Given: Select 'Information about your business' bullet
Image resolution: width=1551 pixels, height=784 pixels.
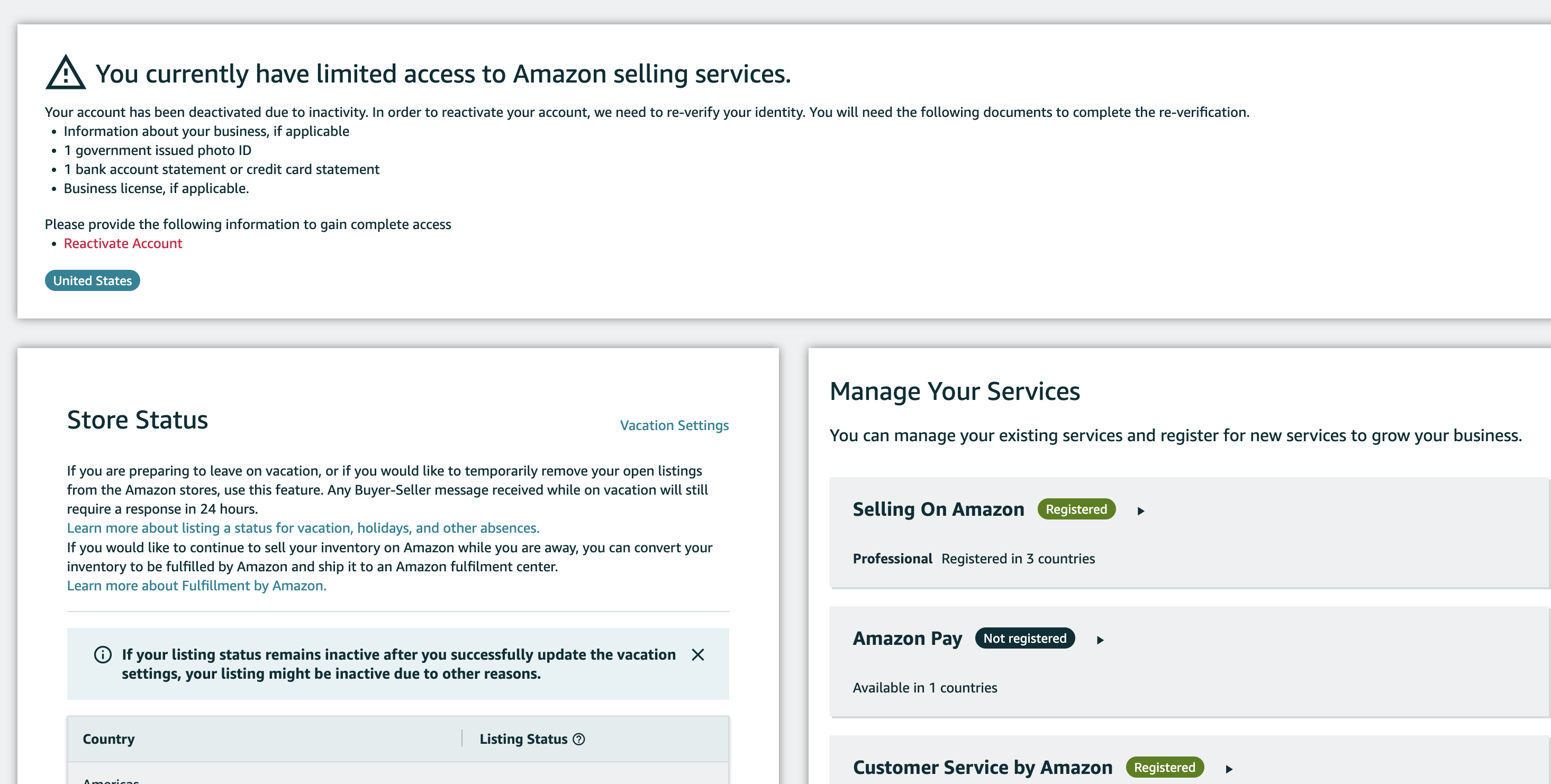Looking at the screenshot, I should click(206, 131).
